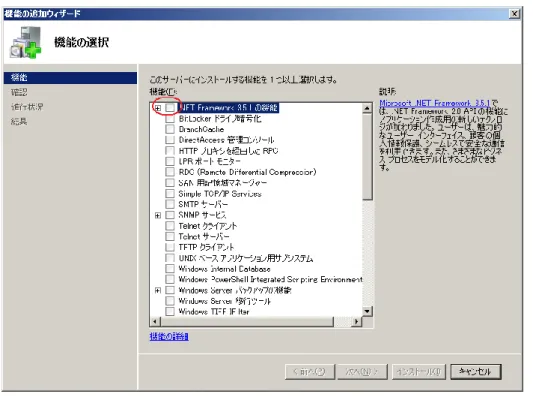Viewport: 533px width, 397px height.
Task: Select the Simple TCP/IP Services row text
Action: pyautogui.click(x=220, y=194)
